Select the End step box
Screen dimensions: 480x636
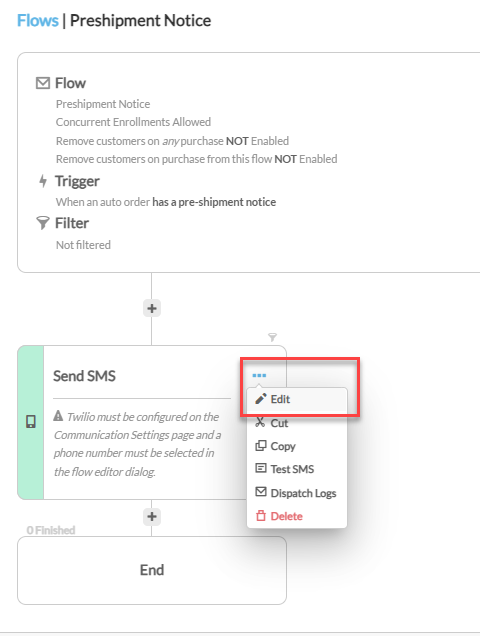tap(152, 570)
